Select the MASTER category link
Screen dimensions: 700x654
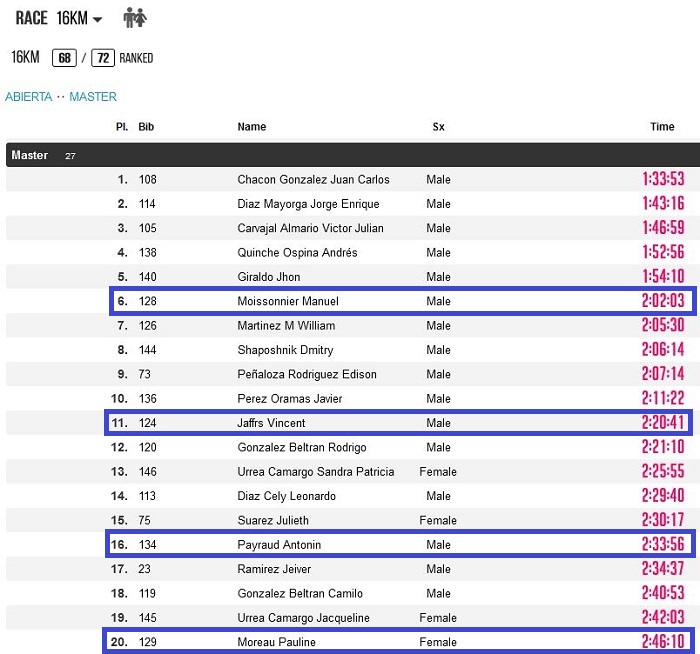pos(93,97)
